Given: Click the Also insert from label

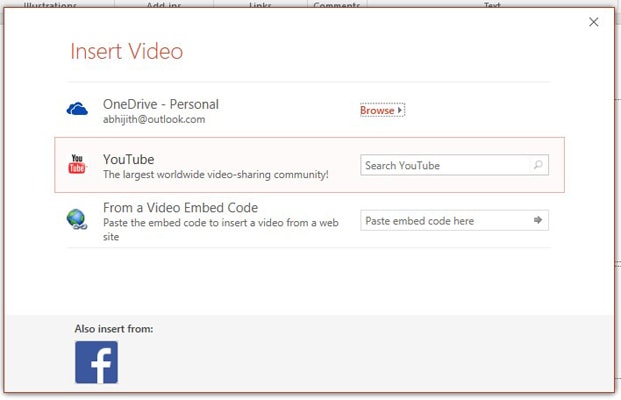Looking at the screenshot, I should (x=114, y=329).
